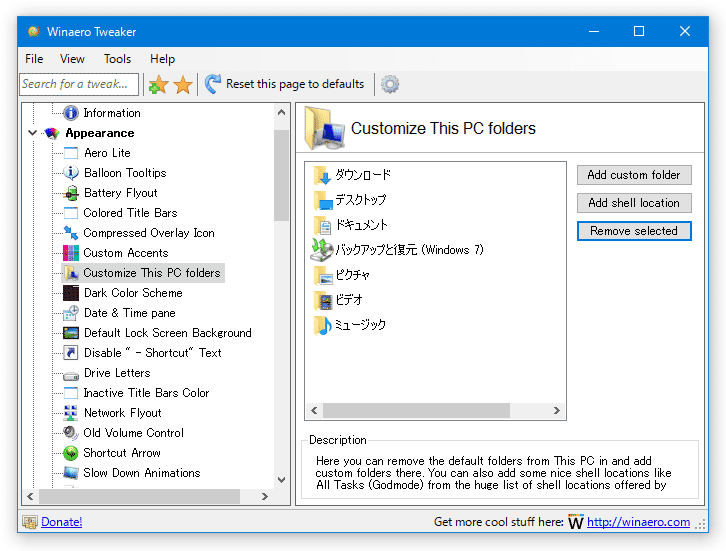Screen dimensions: 726x551
Task: Open bookmarks with the orange star icon
Action: (x=183, y=85)
